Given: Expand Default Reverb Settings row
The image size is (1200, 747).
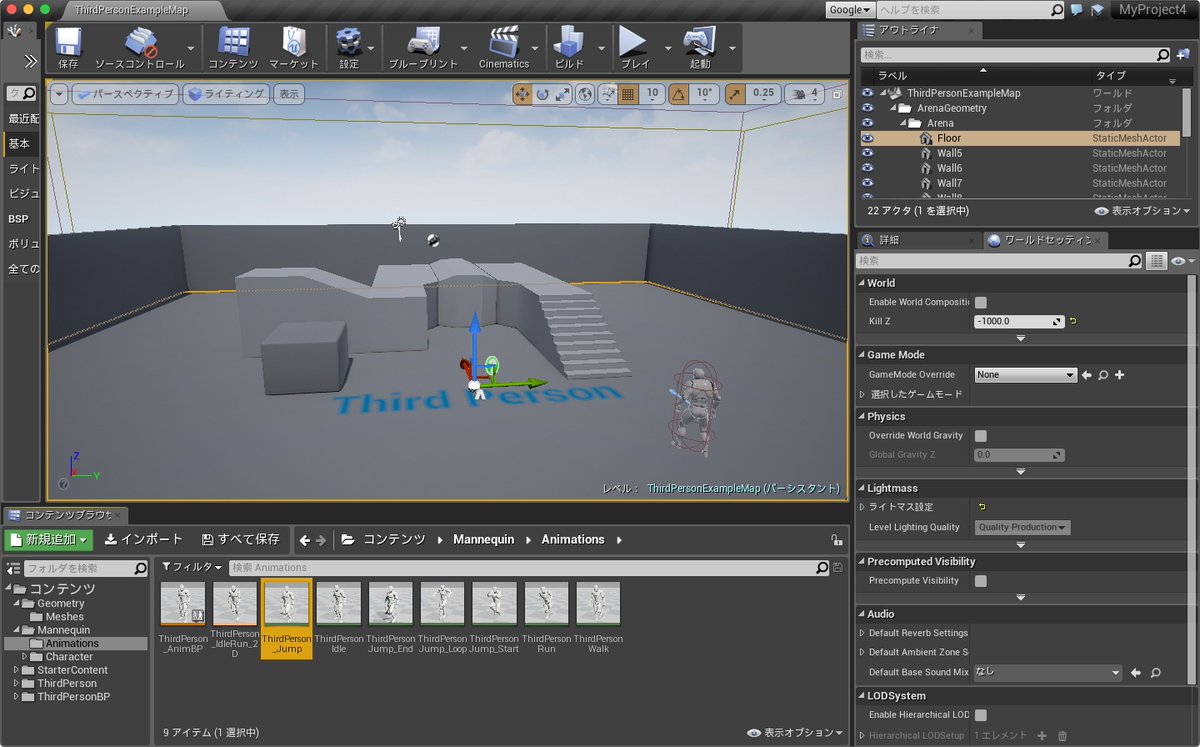Looking at the screenshot, I should (x=862, y=633).
